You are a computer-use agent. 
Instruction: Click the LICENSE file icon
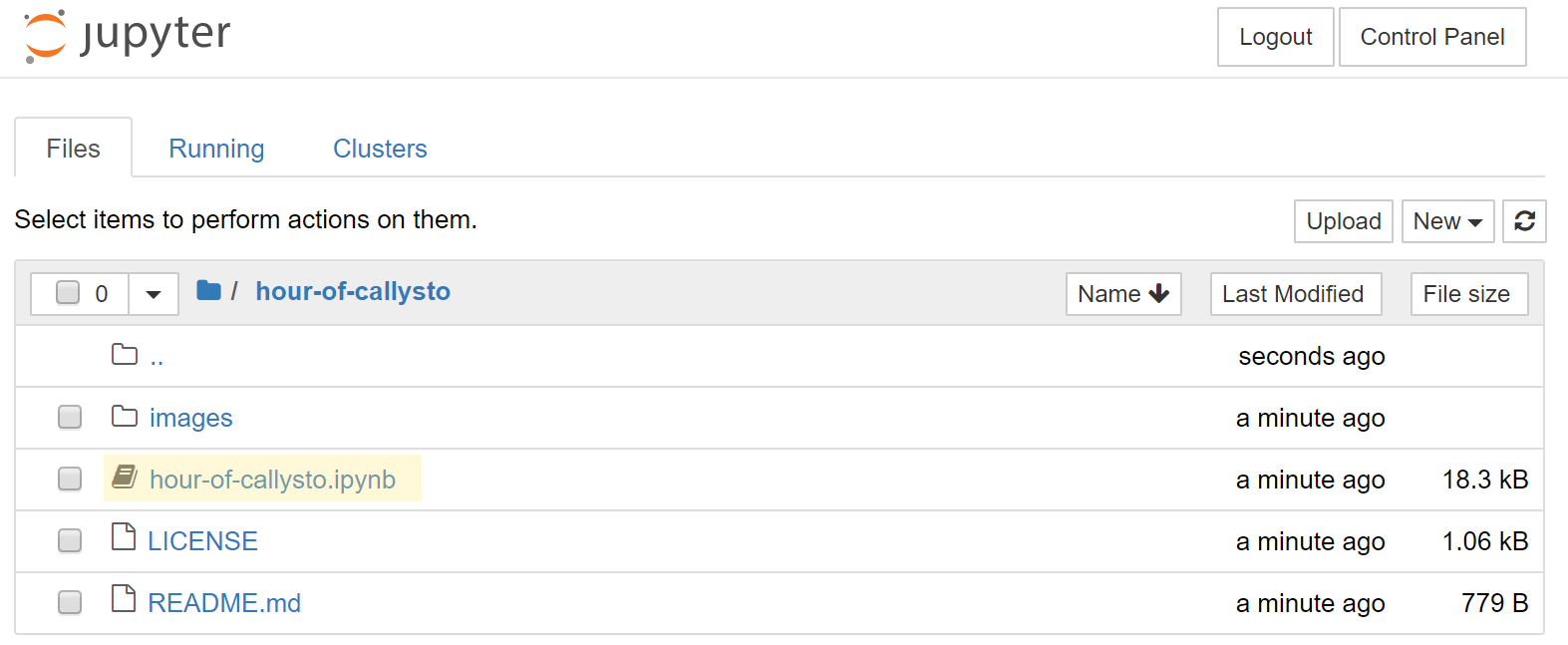(124, 538)
